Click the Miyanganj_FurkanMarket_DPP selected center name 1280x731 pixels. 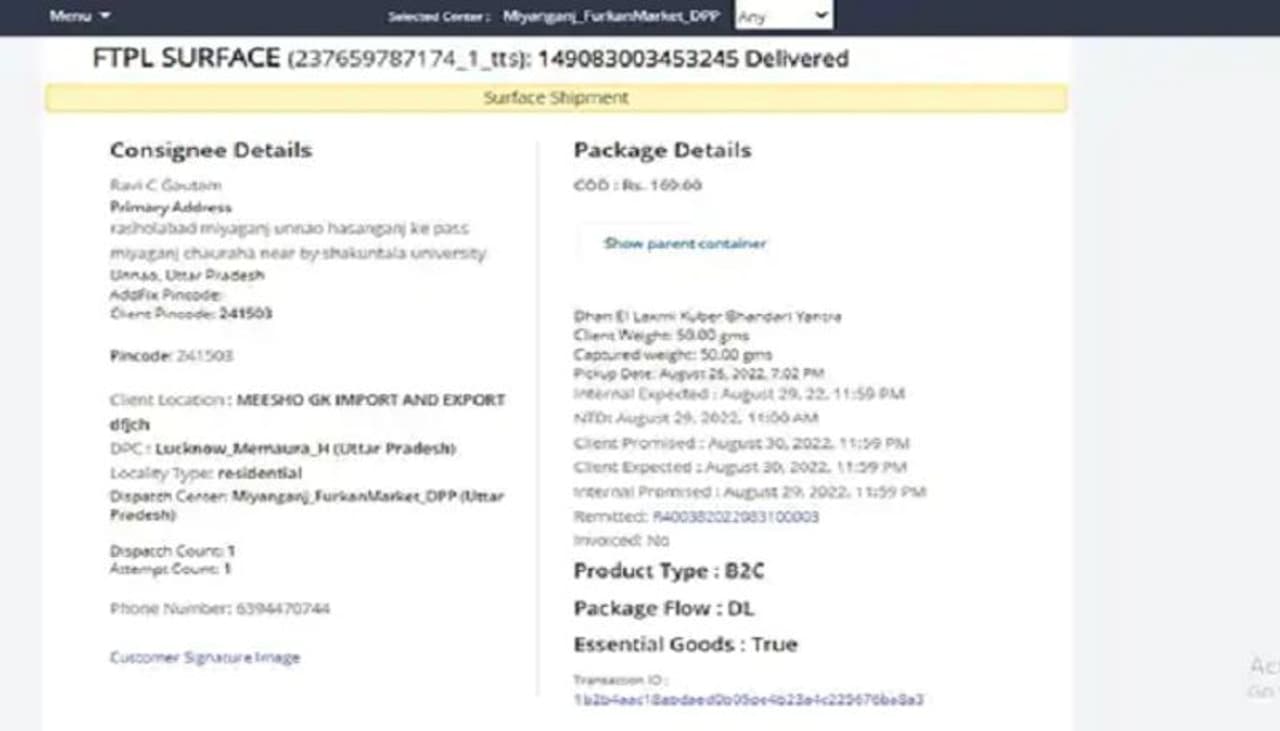(611, 16)
